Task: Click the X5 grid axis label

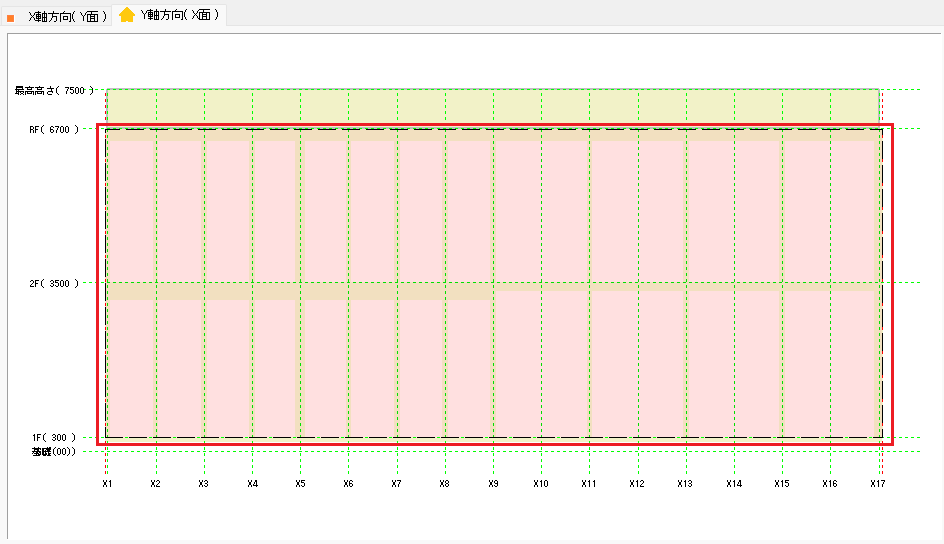Action: pos(300,484)
